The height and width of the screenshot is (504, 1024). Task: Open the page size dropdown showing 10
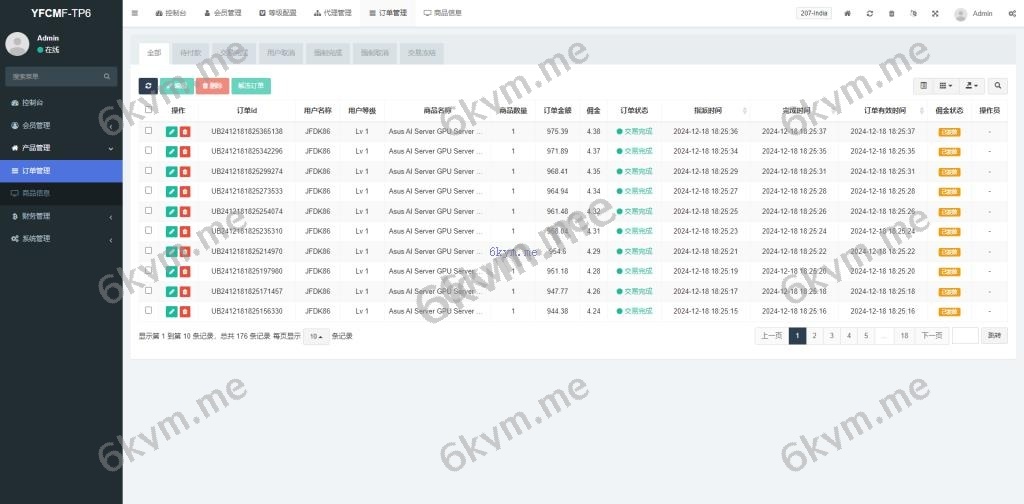316,336
